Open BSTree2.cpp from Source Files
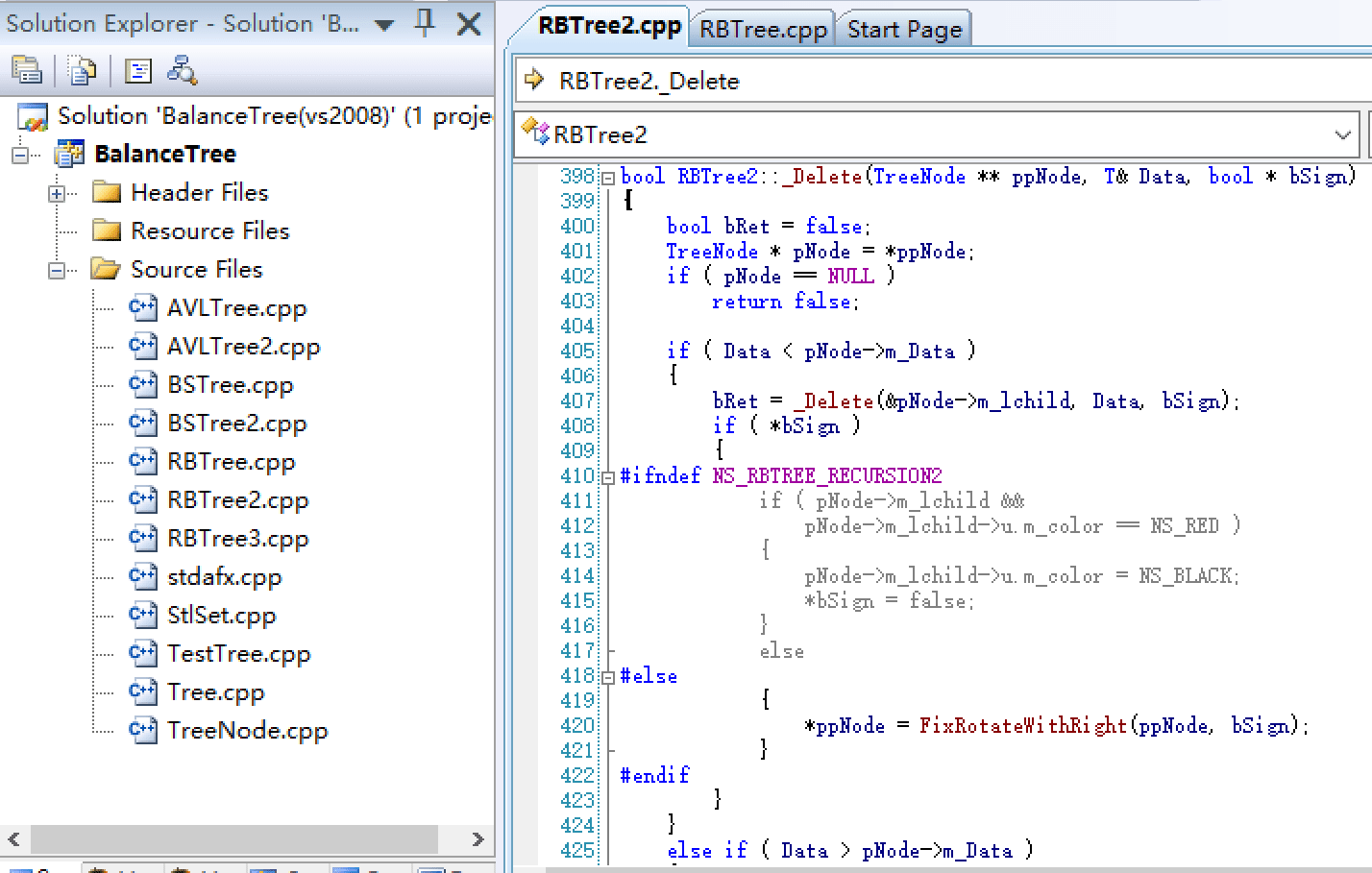The image size is (1372, 873). coord(237,424)
